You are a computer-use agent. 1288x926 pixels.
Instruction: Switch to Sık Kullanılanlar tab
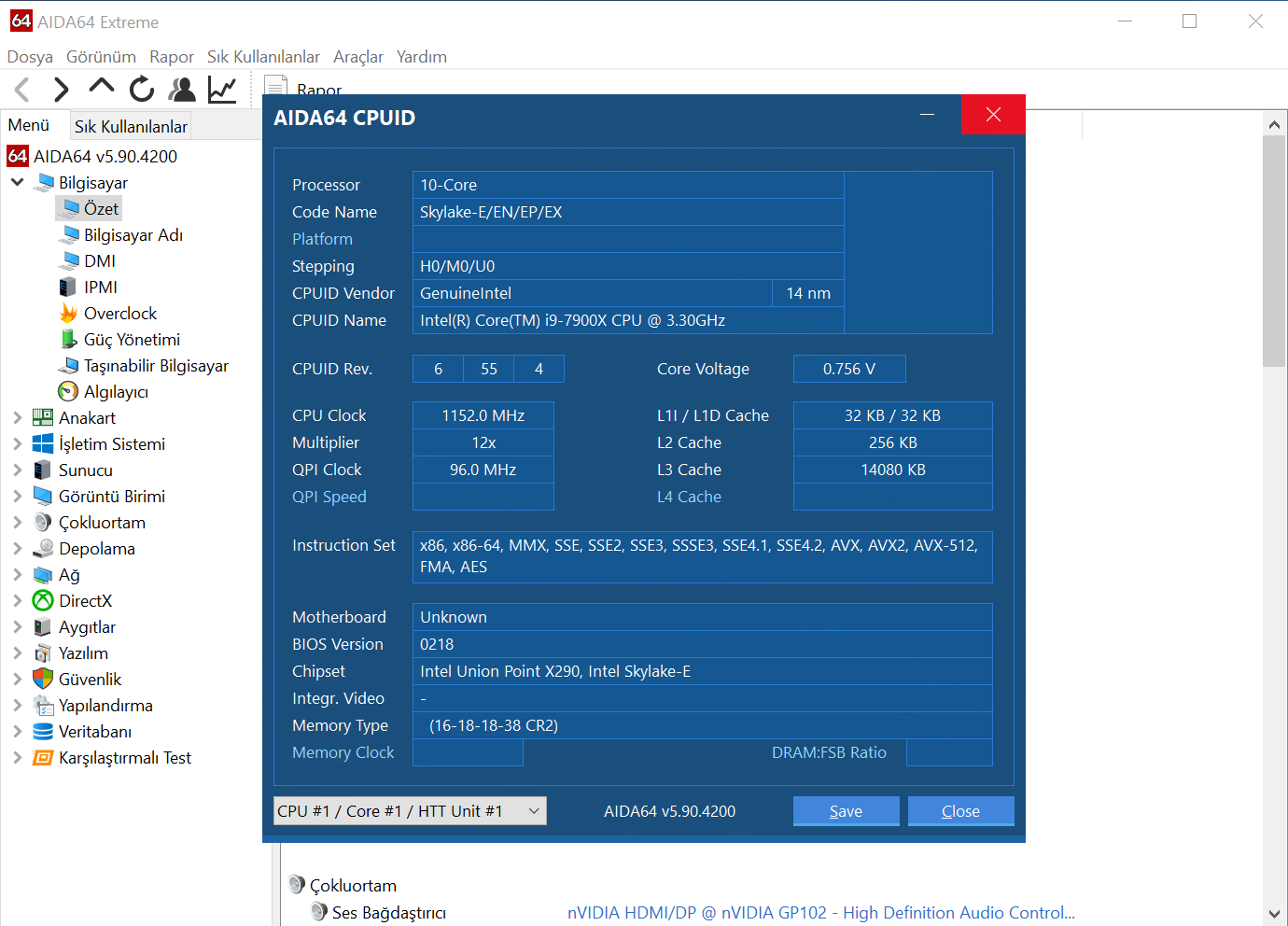pos(131,126)
